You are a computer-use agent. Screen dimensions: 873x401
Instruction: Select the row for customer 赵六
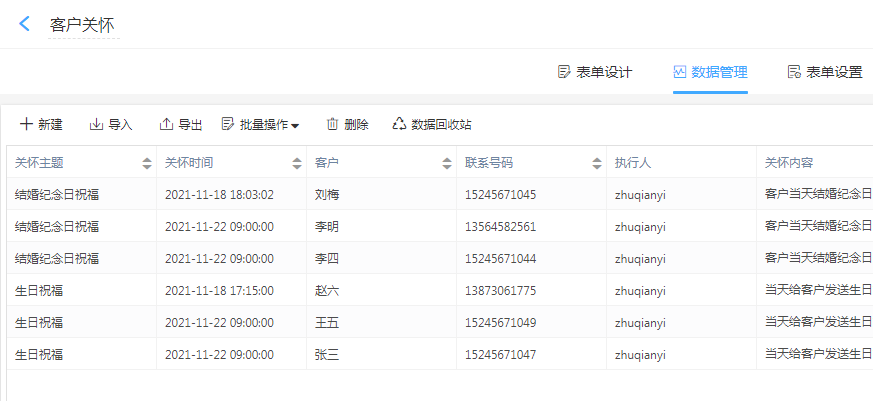(327, 290)
